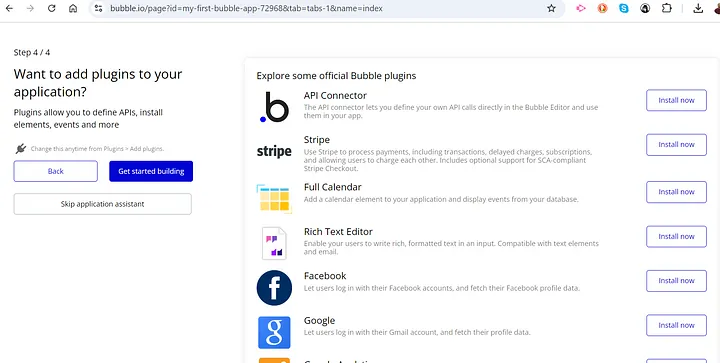
Task: Open the Skype extension
Action: click(x=624, y=8)
